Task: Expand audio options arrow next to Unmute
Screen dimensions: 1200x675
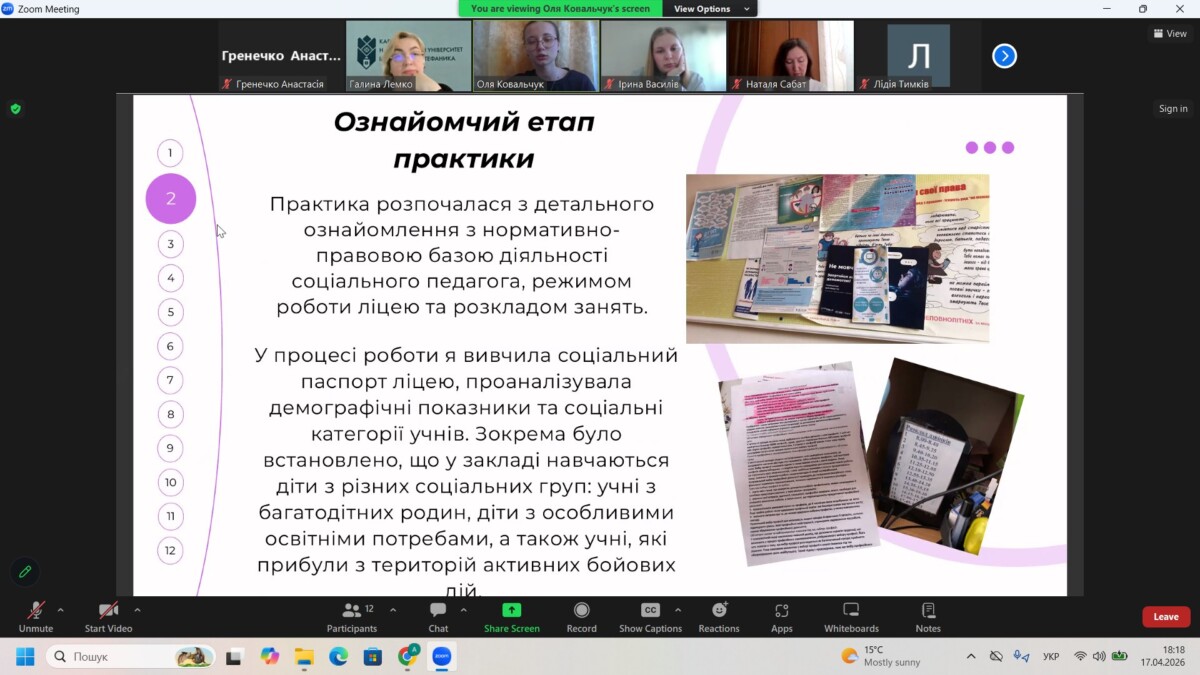Action: (61, 609)
